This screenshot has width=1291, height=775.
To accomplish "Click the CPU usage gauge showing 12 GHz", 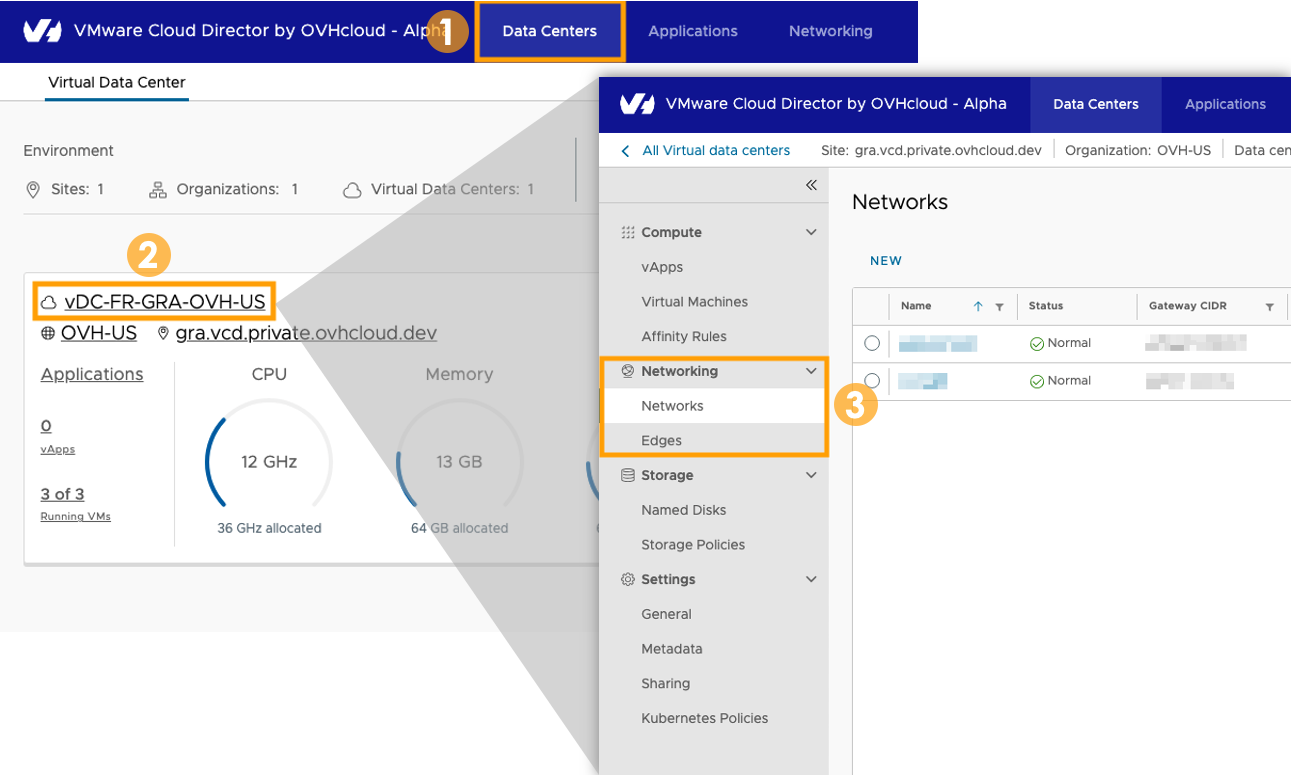I will (269, 461).
